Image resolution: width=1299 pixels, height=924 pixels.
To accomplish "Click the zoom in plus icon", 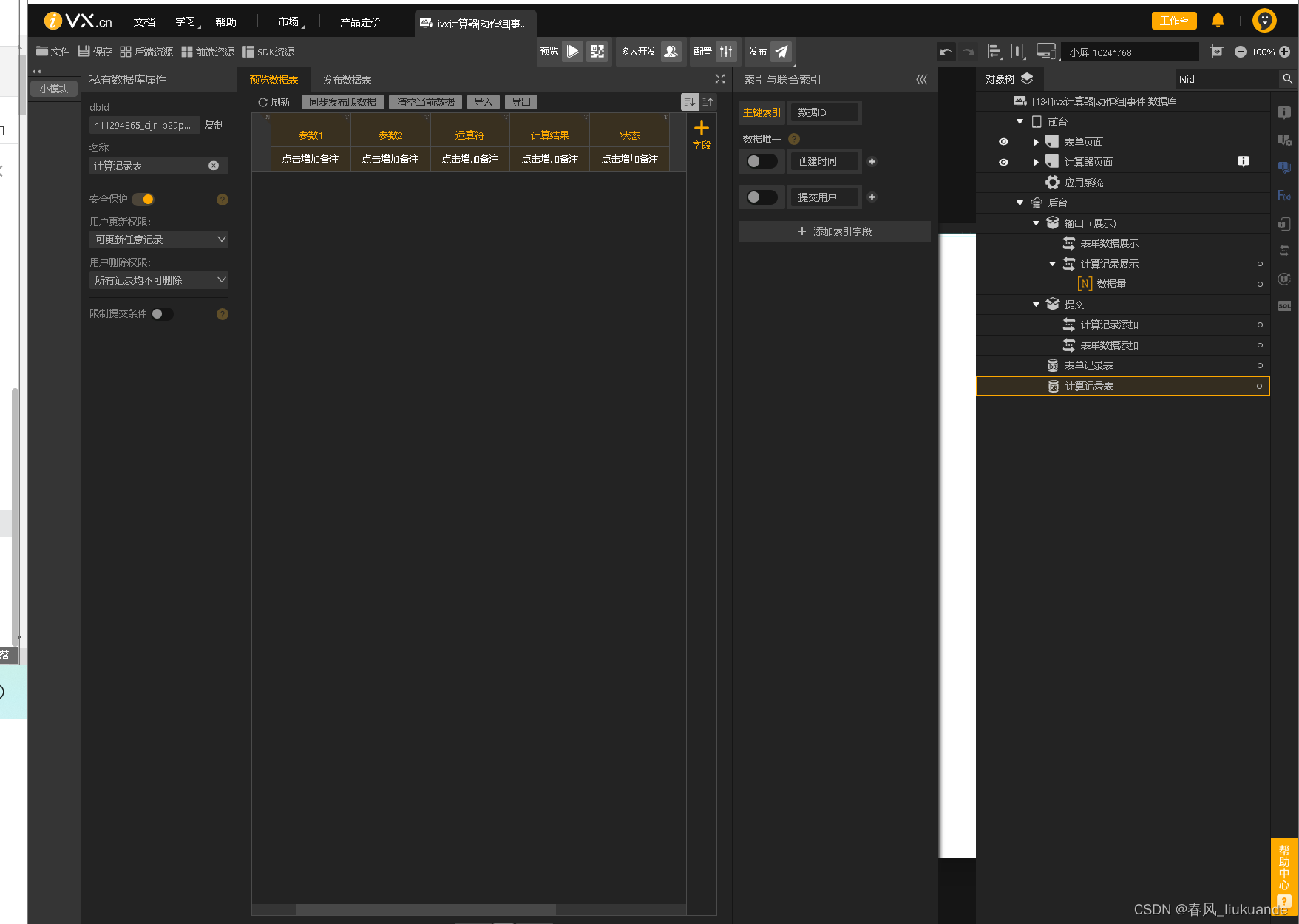I will click(x=1284, y=52).
